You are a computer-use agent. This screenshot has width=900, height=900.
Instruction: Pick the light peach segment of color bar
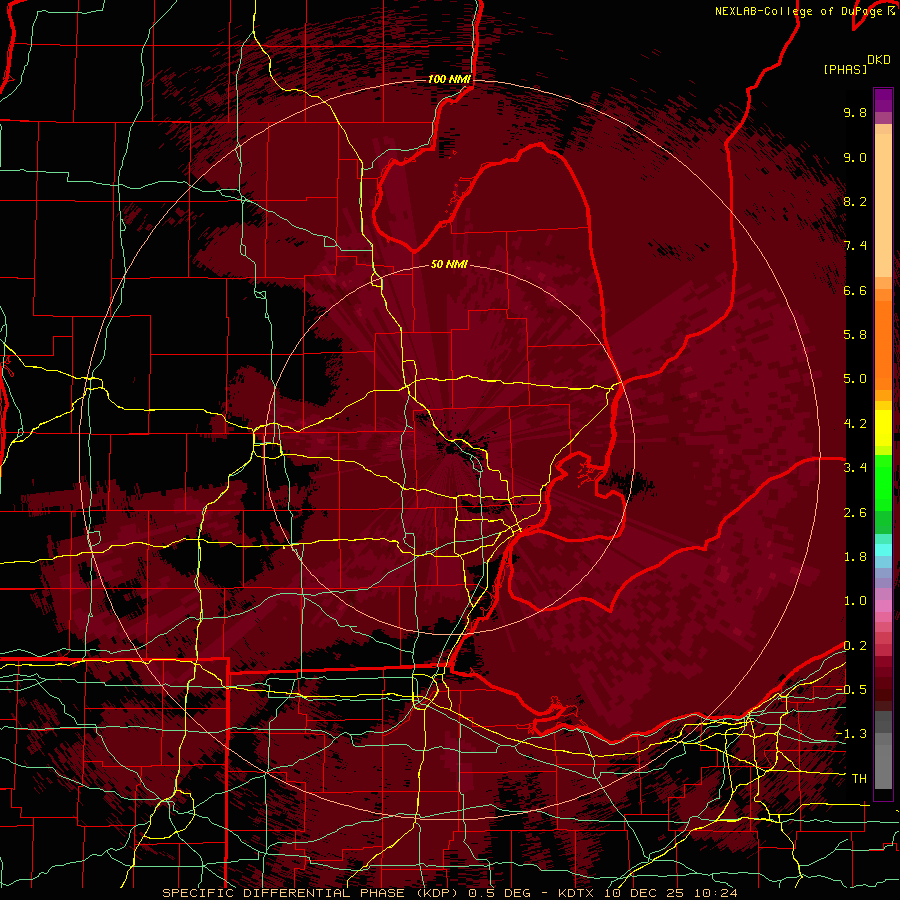pos(883,207)
